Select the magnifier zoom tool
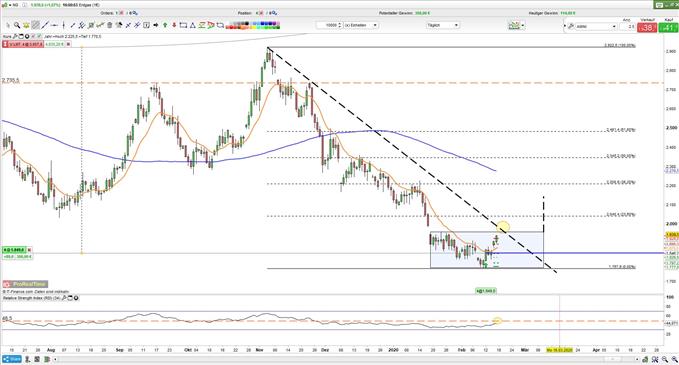This screenshot has width=679, height=365. click(x=17, y=25)
